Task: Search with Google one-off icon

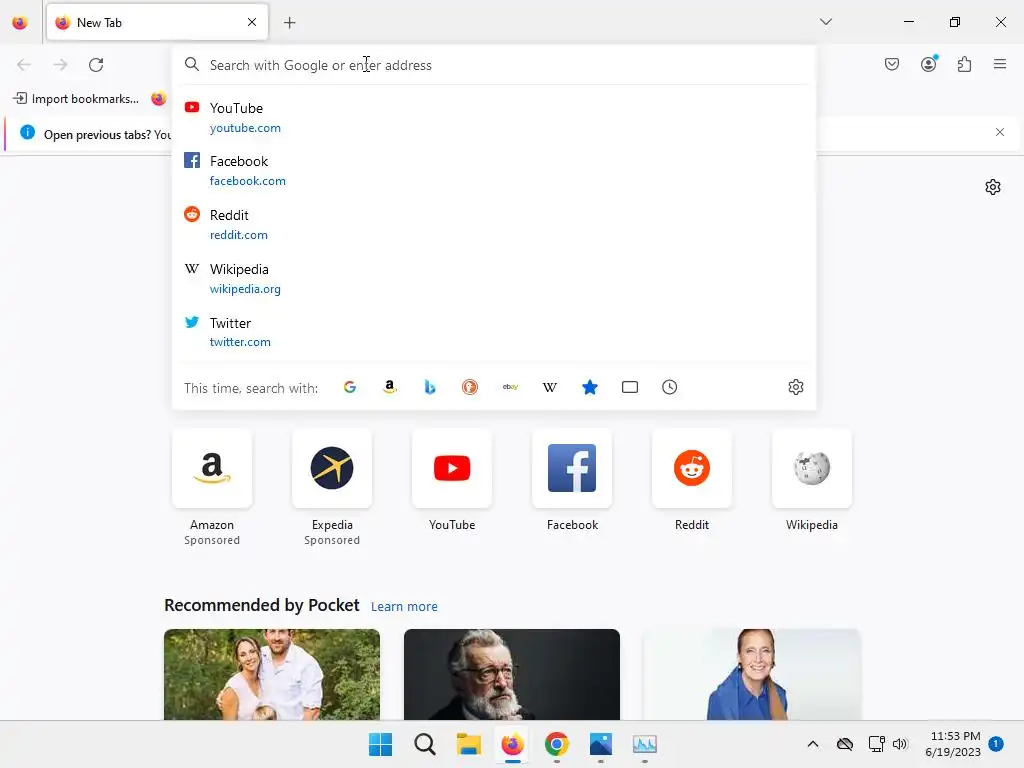Action: 350,387
